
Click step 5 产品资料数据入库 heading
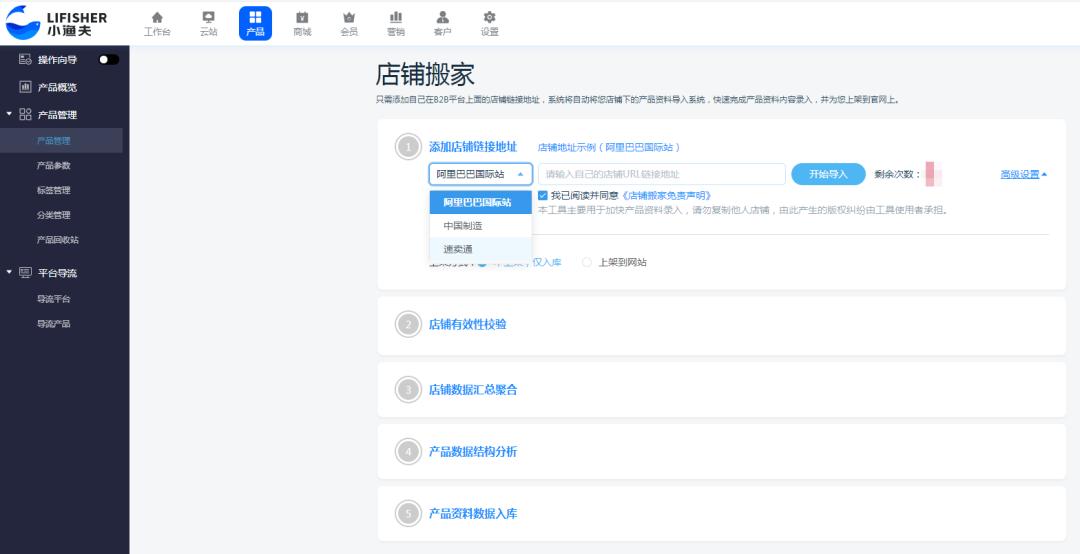pyautogui.click(x=473, y=514)
